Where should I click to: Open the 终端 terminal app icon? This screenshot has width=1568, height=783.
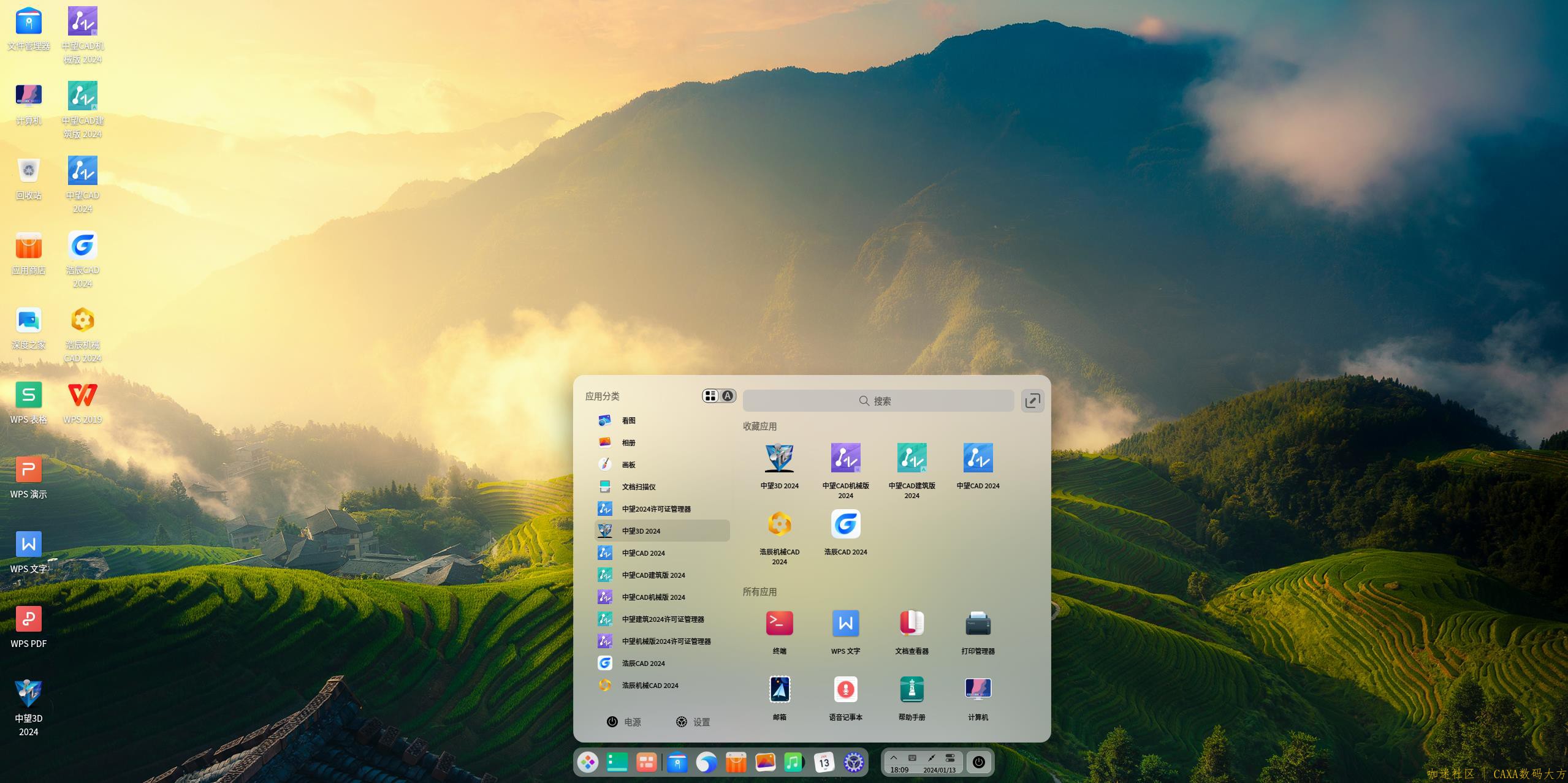point(779,624)
